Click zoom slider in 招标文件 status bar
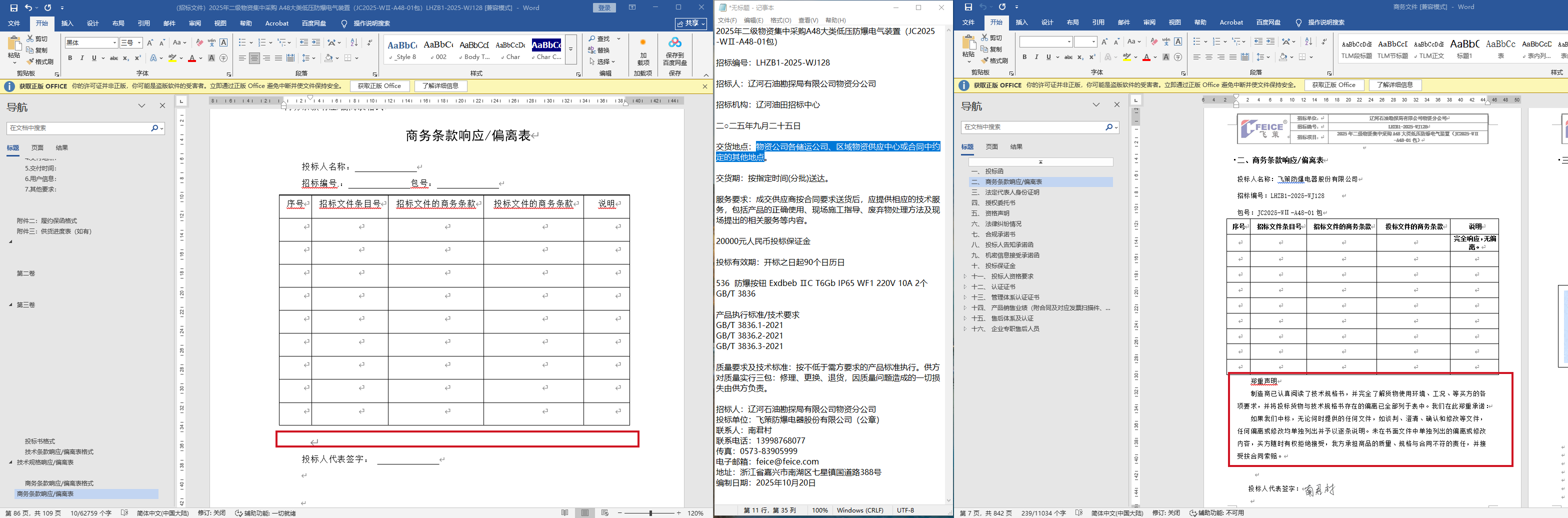 tap(649, 513)
